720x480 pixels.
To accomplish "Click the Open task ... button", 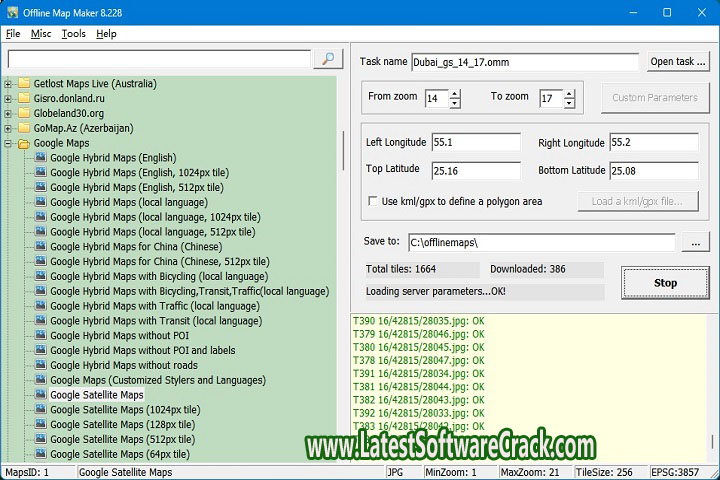I will click(678, 62).
